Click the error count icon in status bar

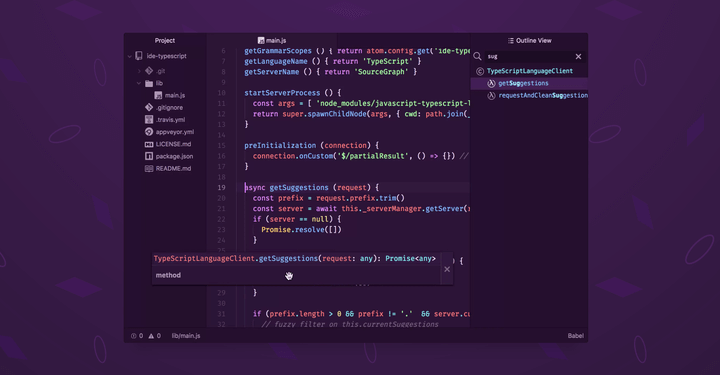coord(134,336)
